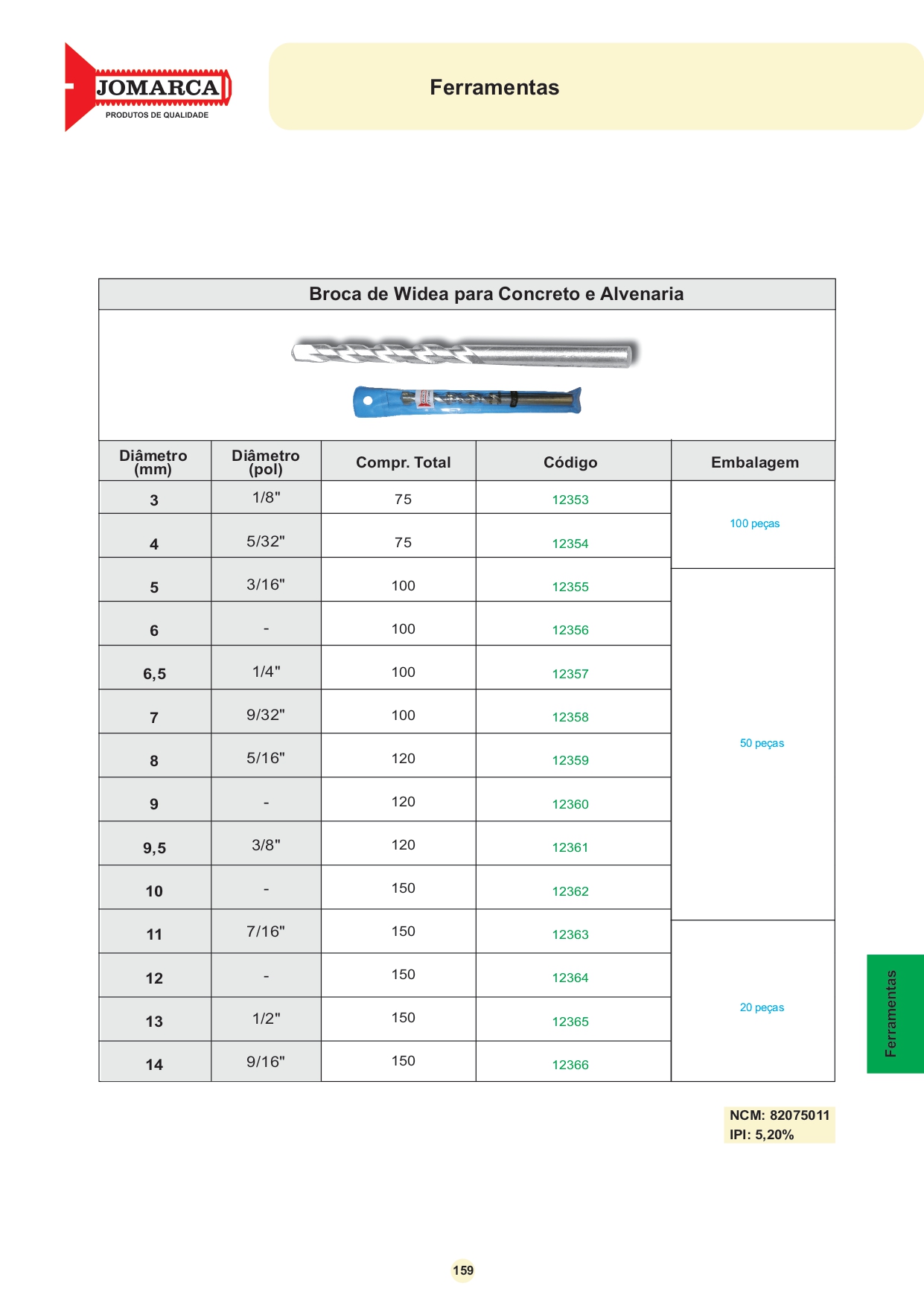Screen dimensions: 924x1306
Task: Click product code 12366
Action: point(570,1065)
